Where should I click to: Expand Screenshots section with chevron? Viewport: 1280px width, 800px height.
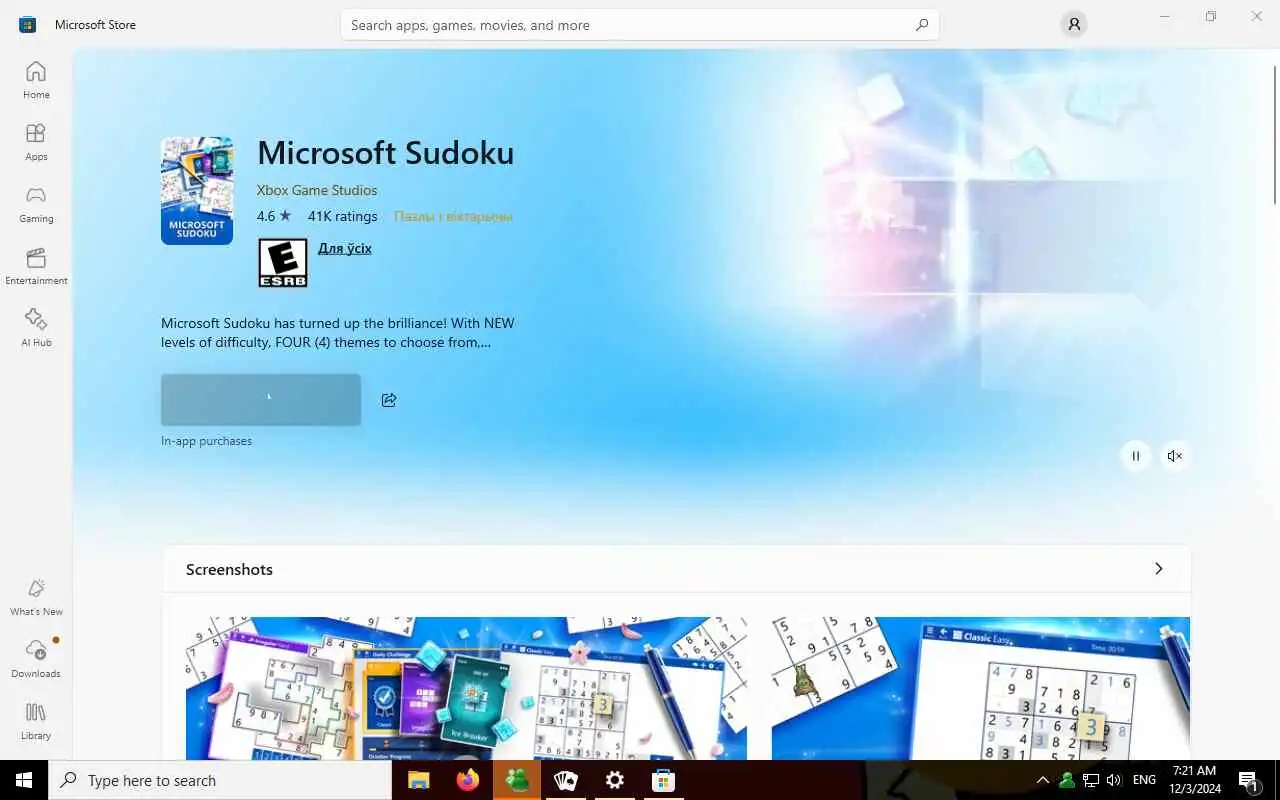[x=1159, y=569]
